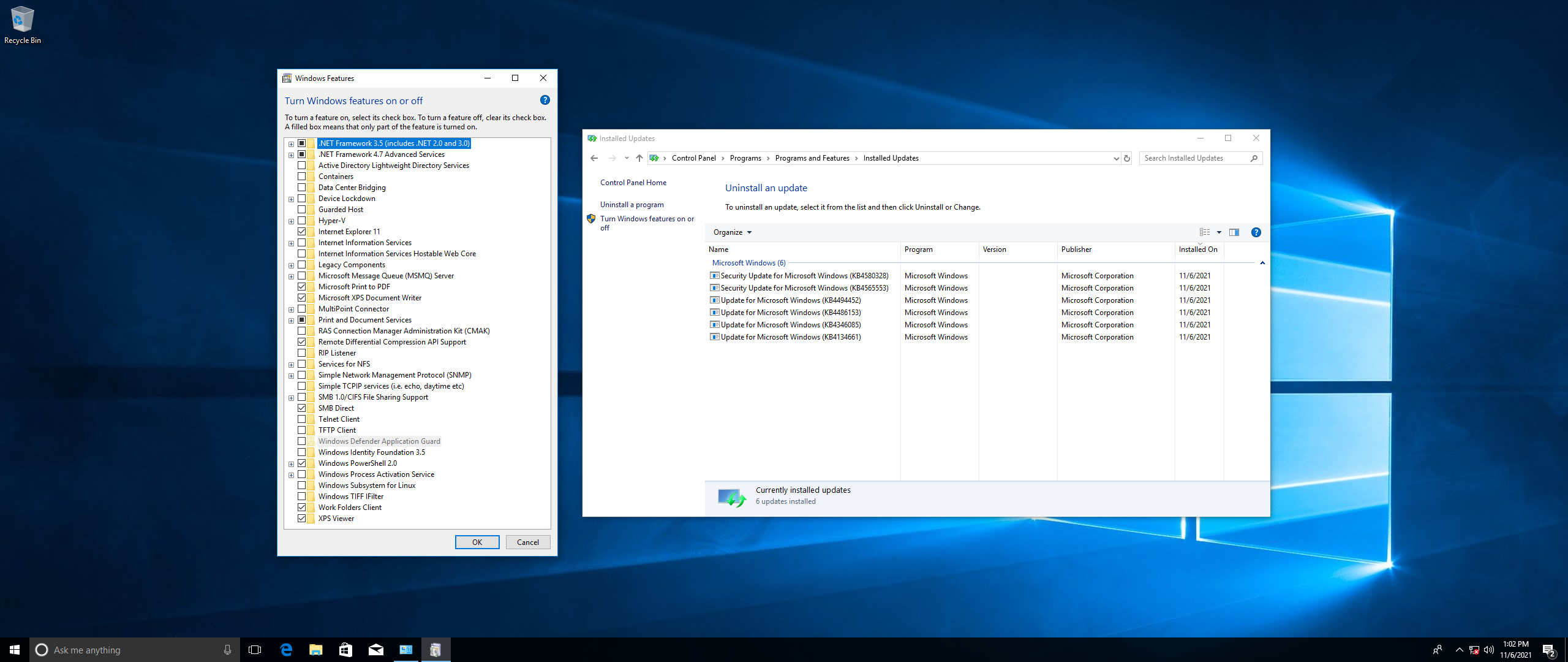Screen dimensions: 1568x662
Task: Click Cancel in Windows Features
Action: [x=528, y=542]
